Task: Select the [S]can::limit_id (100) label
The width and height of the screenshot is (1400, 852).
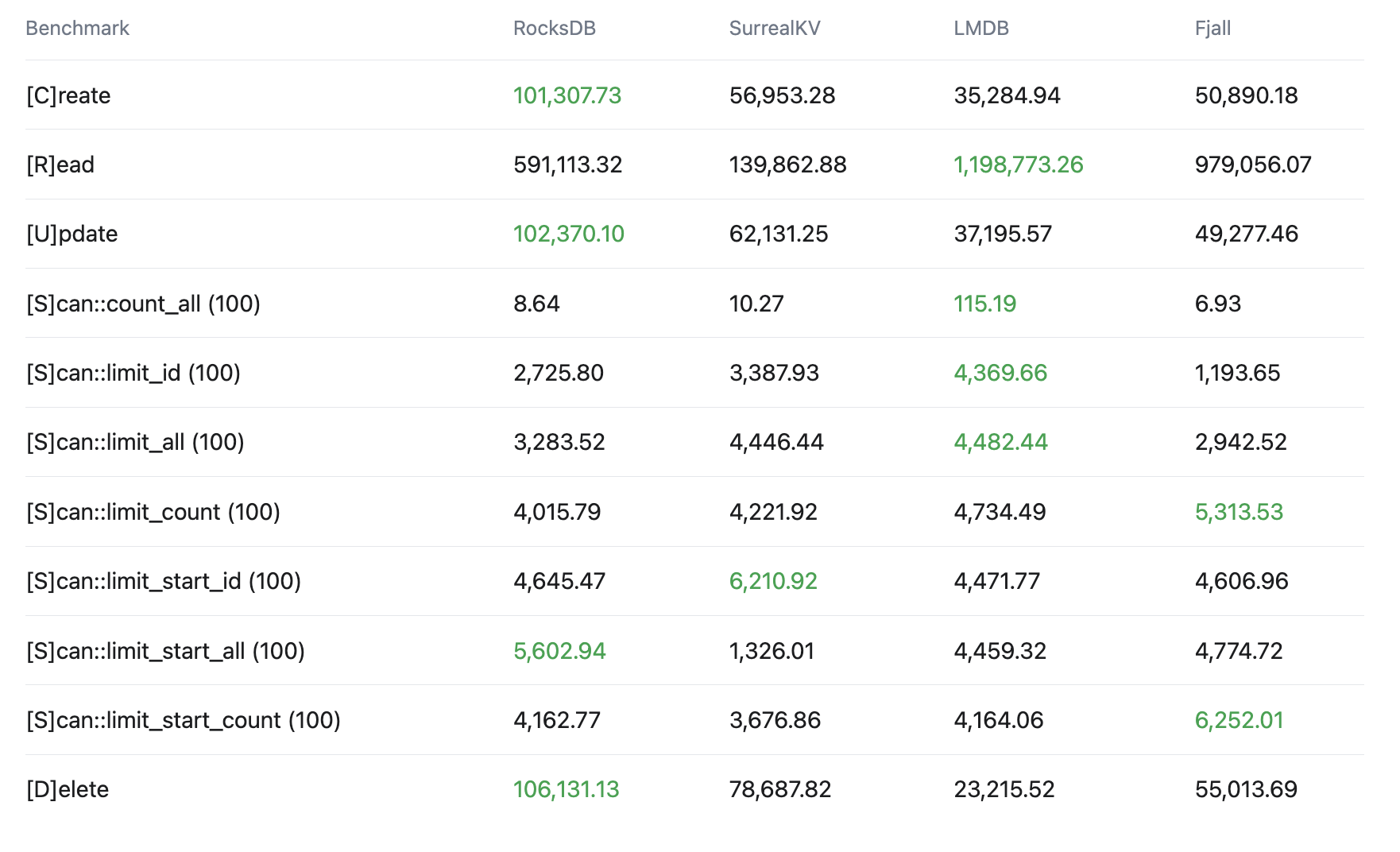Action: tap(133, 373)
